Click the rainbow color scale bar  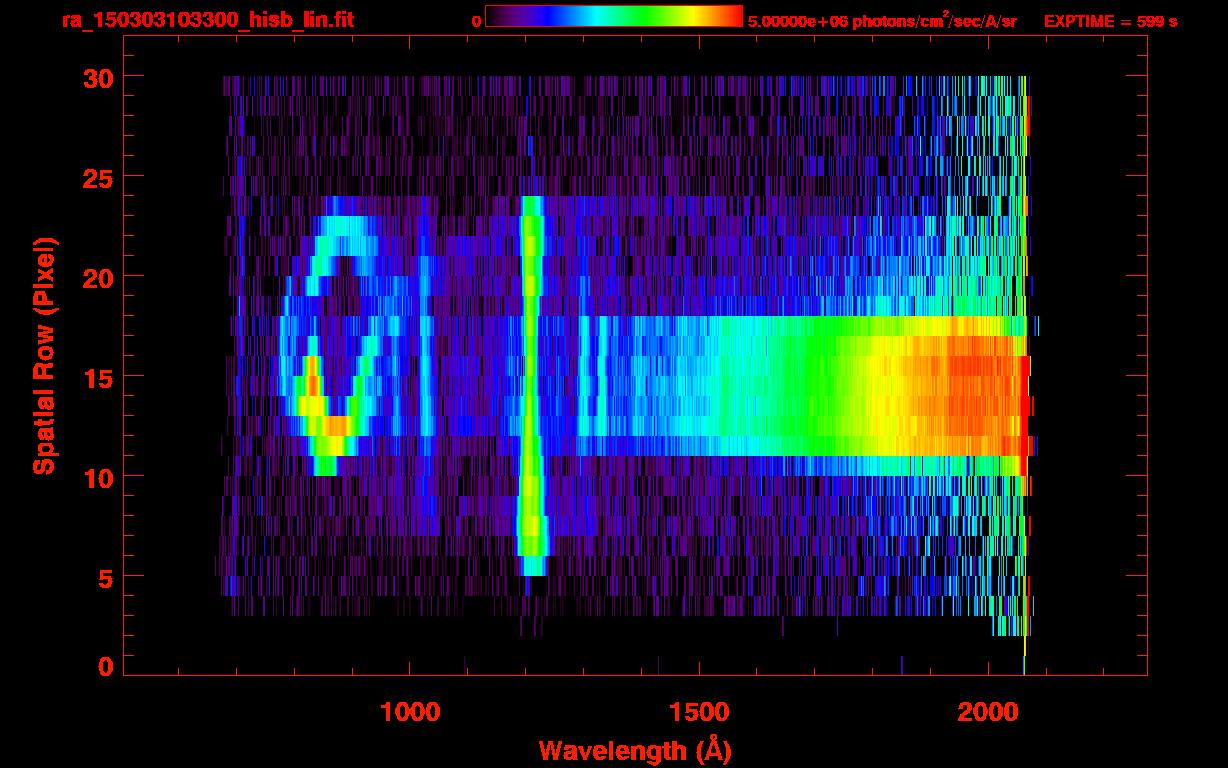click(x=614, y=16)
